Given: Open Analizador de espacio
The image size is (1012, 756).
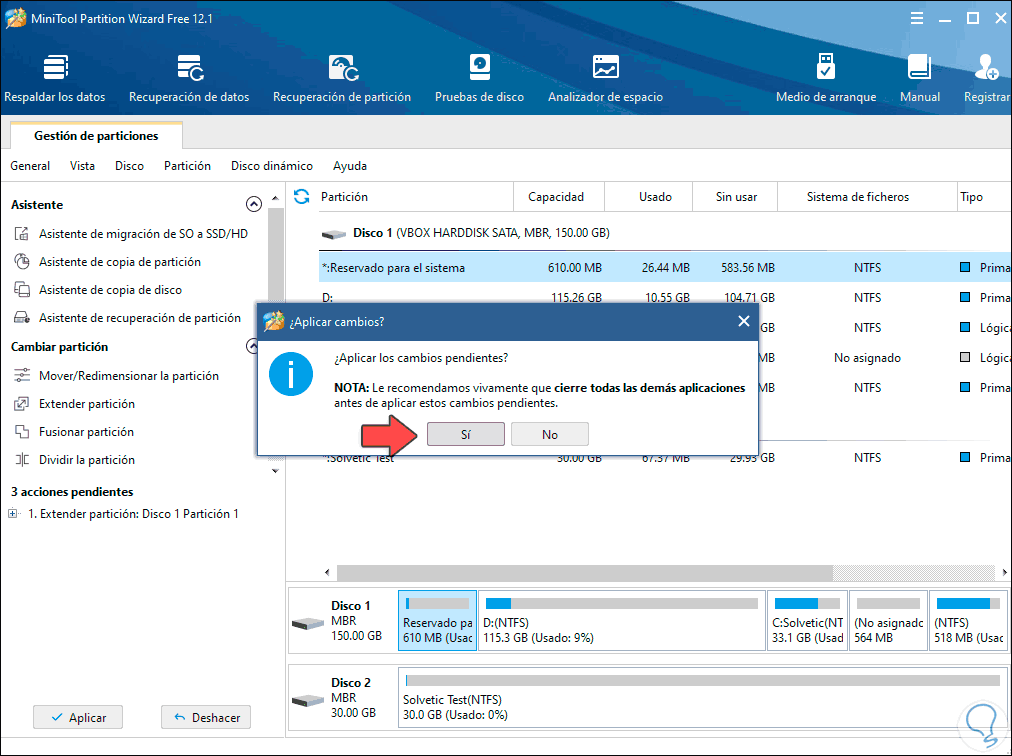Looking at the screenshot, I should [605, 79].
